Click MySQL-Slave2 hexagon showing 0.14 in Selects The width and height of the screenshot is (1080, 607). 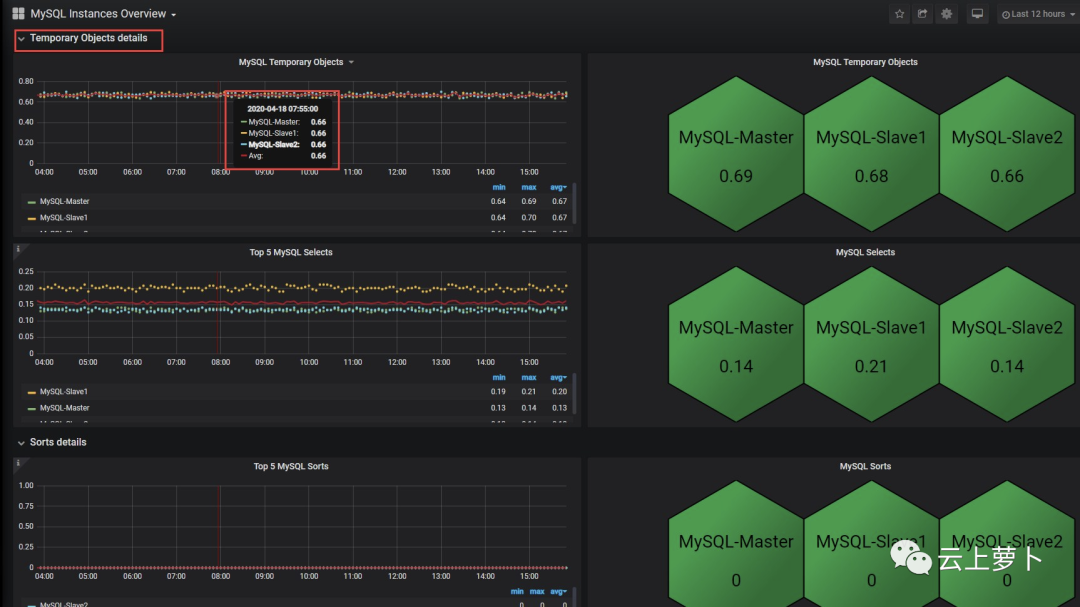point(1006,344)
